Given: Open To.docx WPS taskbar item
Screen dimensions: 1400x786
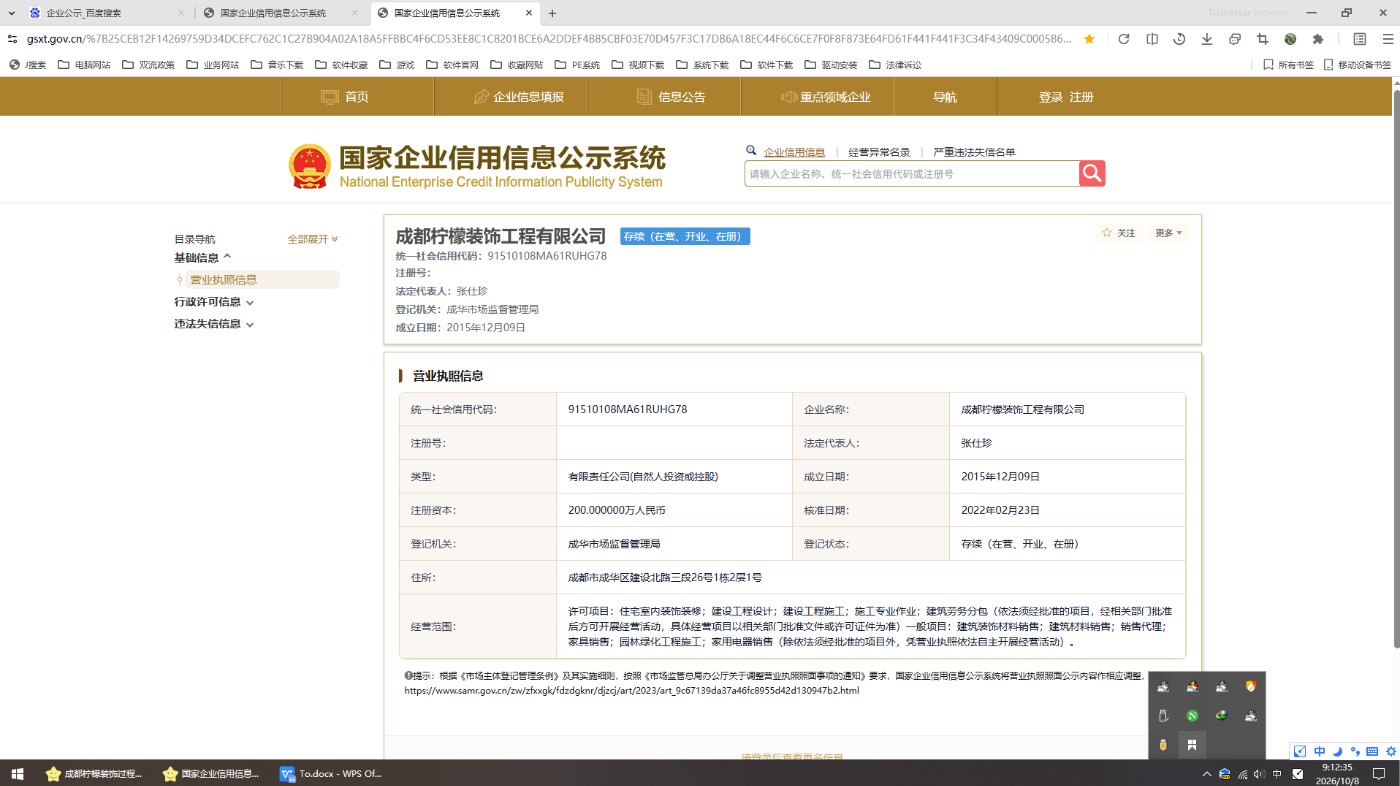Looking at the screenshot, I should point(332,774).
